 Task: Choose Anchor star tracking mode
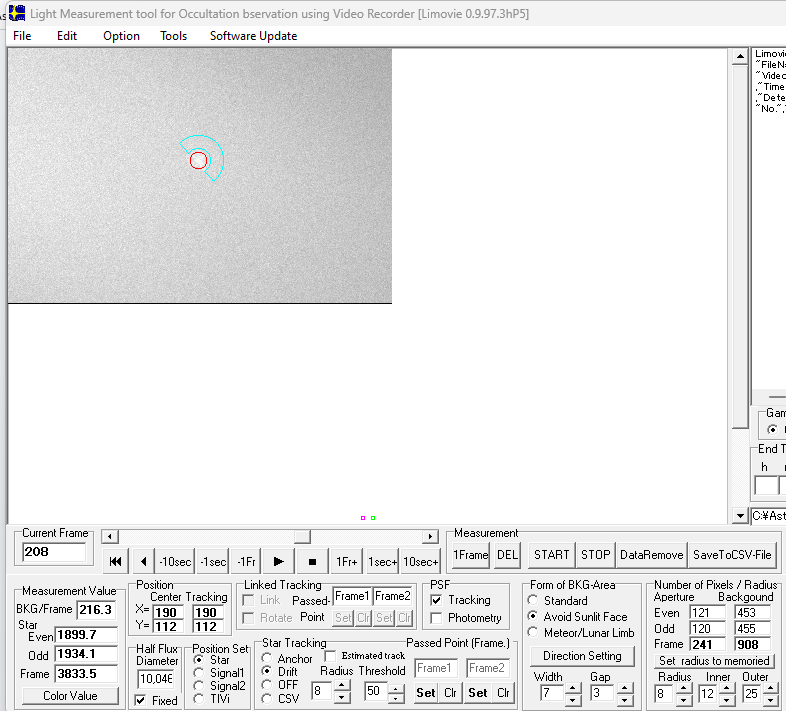[x=267, y=659]
